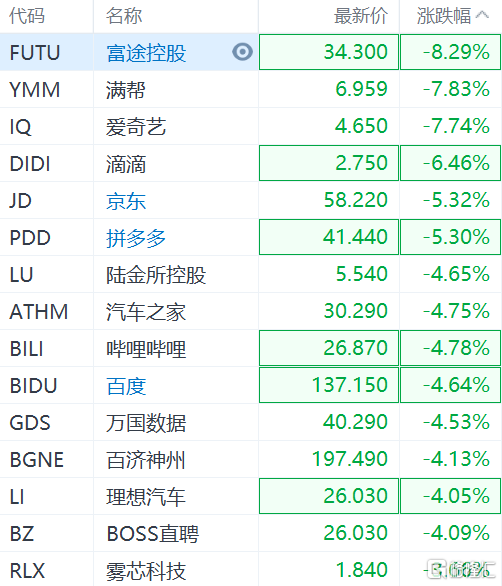Select the GDS 万国数据 row
The width and height of the screenshot is (502, 586).
point(251,422)
